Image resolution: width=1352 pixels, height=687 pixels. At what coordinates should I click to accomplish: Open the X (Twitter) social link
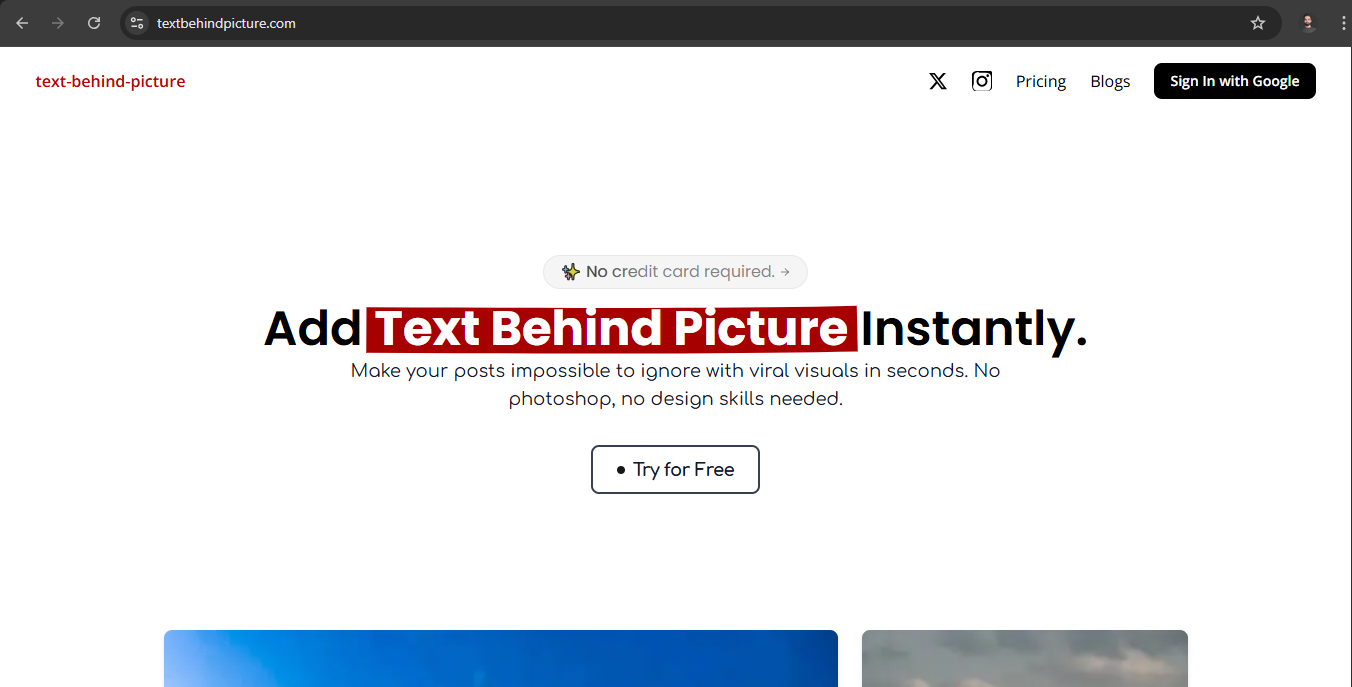tap(937, 81)
